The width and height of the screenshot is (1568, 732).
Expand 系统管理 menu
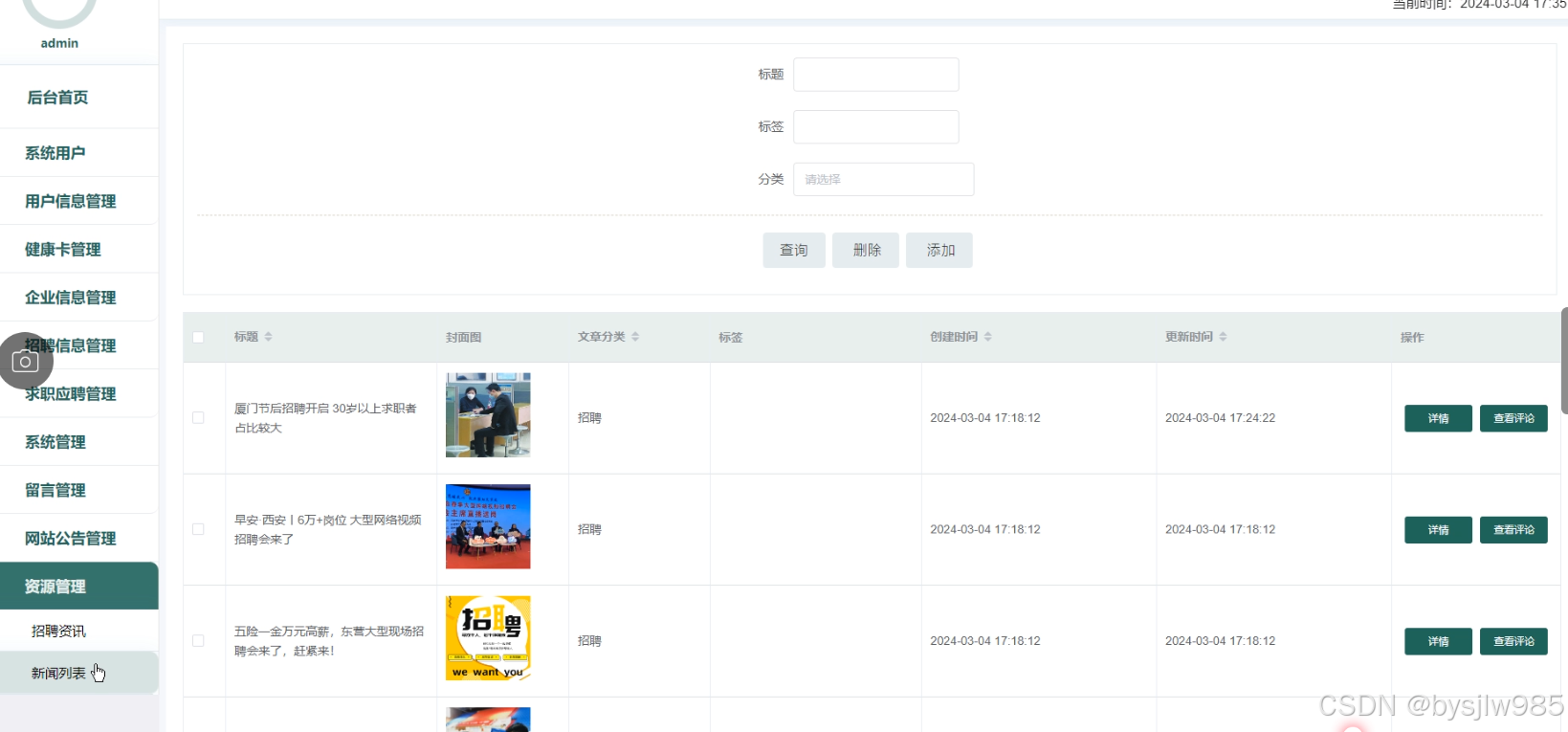[x=79, y=442]
